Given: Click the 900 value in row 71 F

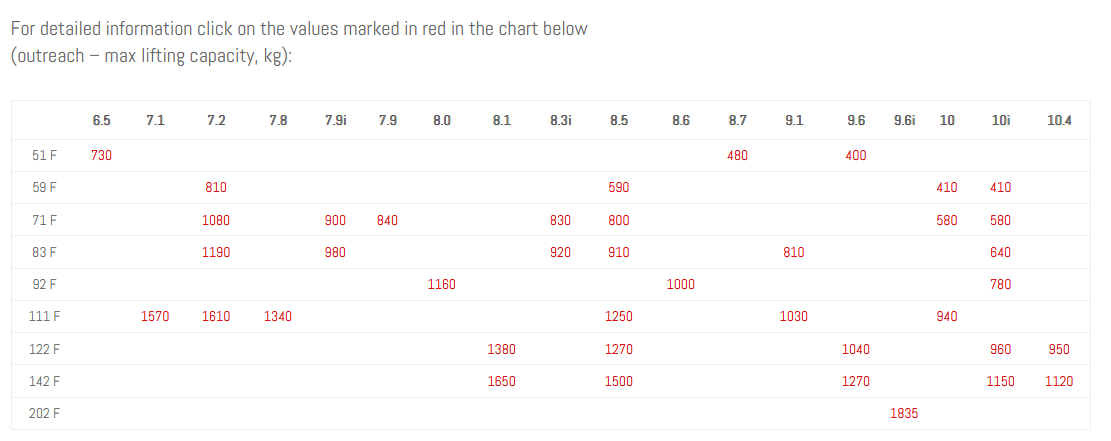Looking at the screenshot, I should [x=335, y=220].
